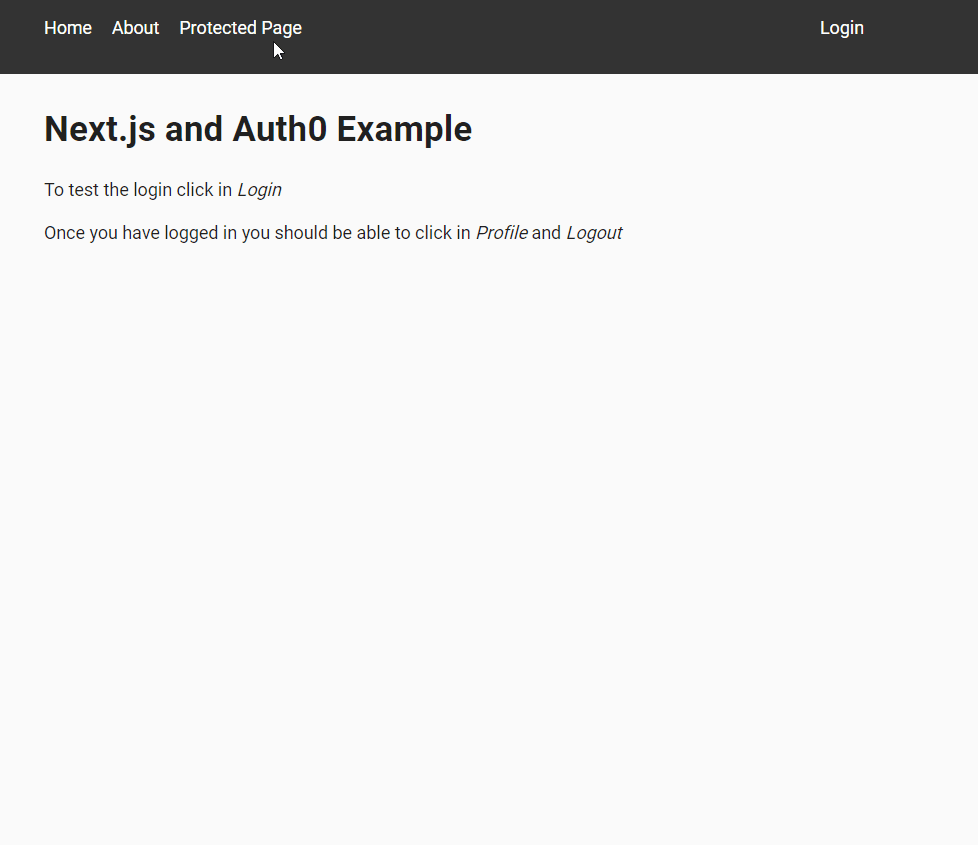Image resolution: width=978 pixels, height=845 pixels.
Task: Click the word 'Auth0' in the heading
Action: 279,129
